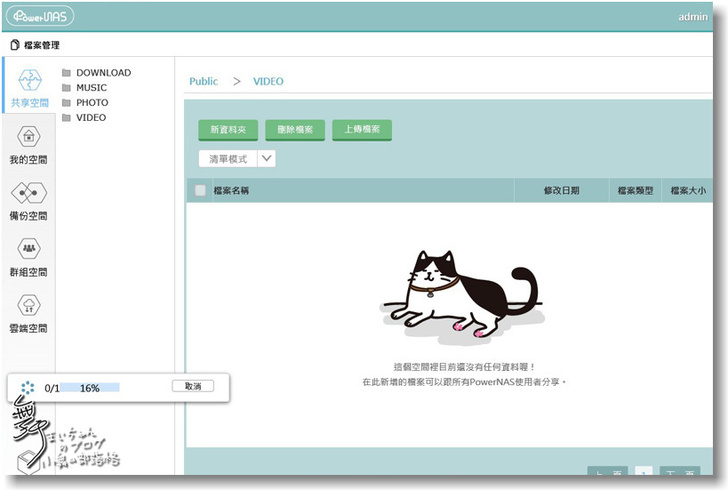Click the DOWNLOAD folder icon
Image resolution: width=728 pixels, height=490 pixels.
click(66, 73)
